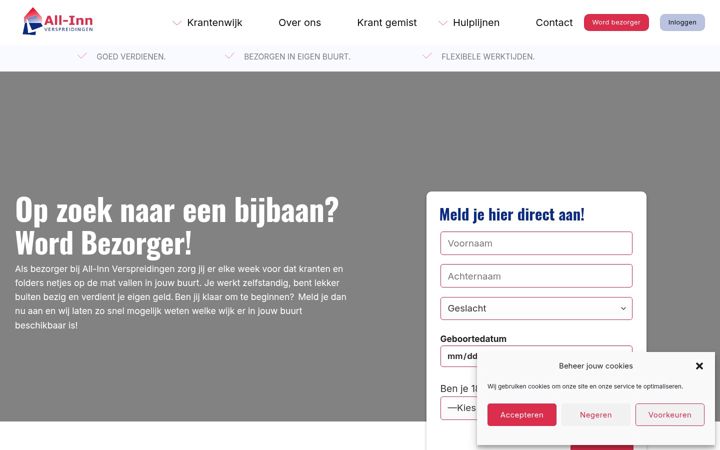720x450 pixels.
Task: Accept cookies with the Accepteren button
Action: [x=522, y=415]
